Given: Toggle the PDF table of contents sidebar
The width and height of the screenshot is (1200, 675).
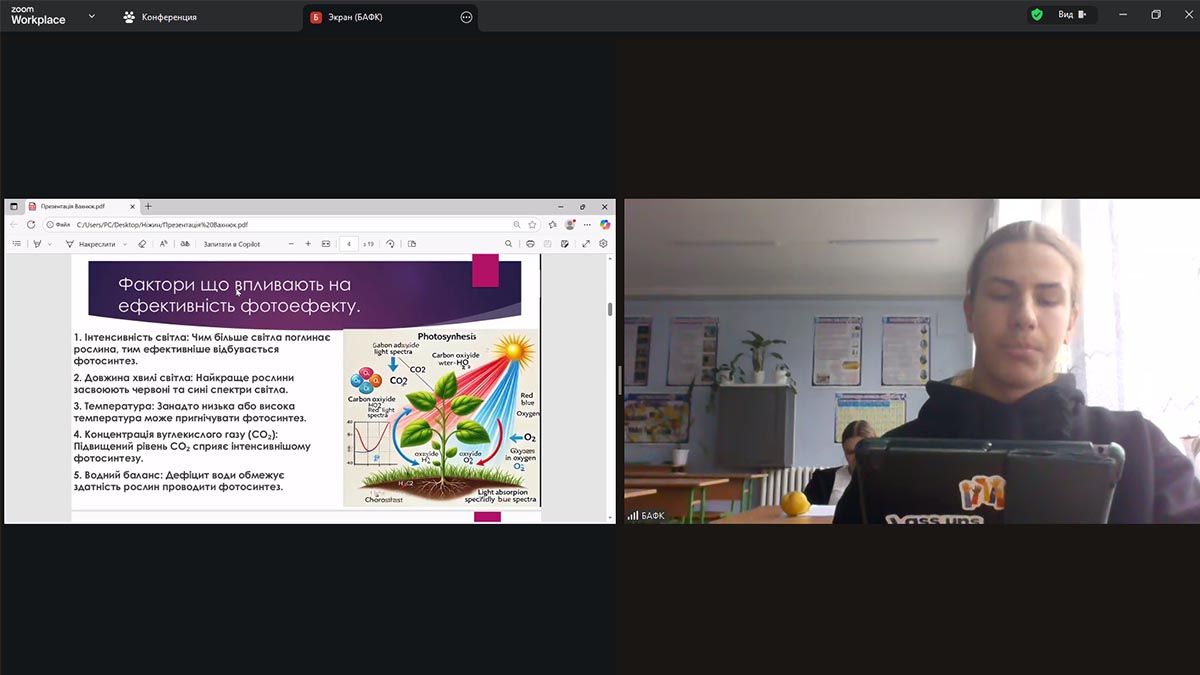Looking at the screenshot, I should pos(16,244).
